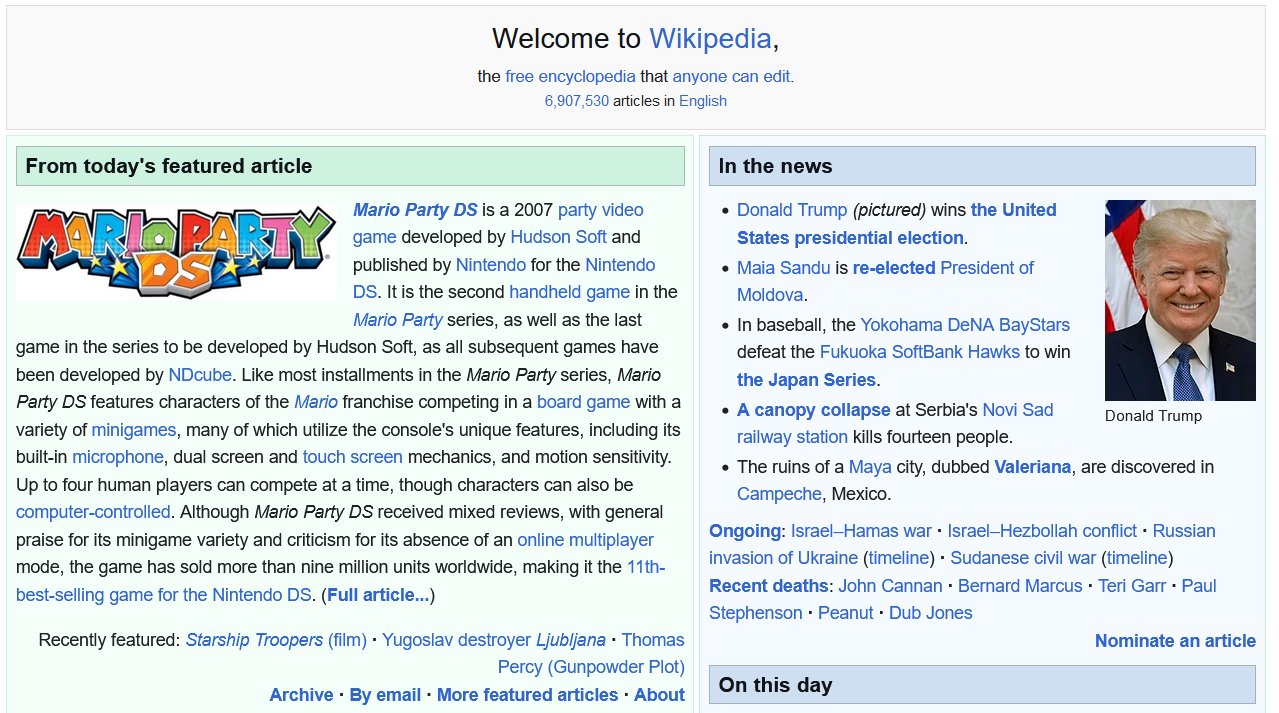Open 'Israel–Hezbollah conflict' link
This screenshot has width=1279, height=713.
click(1042, 531)
